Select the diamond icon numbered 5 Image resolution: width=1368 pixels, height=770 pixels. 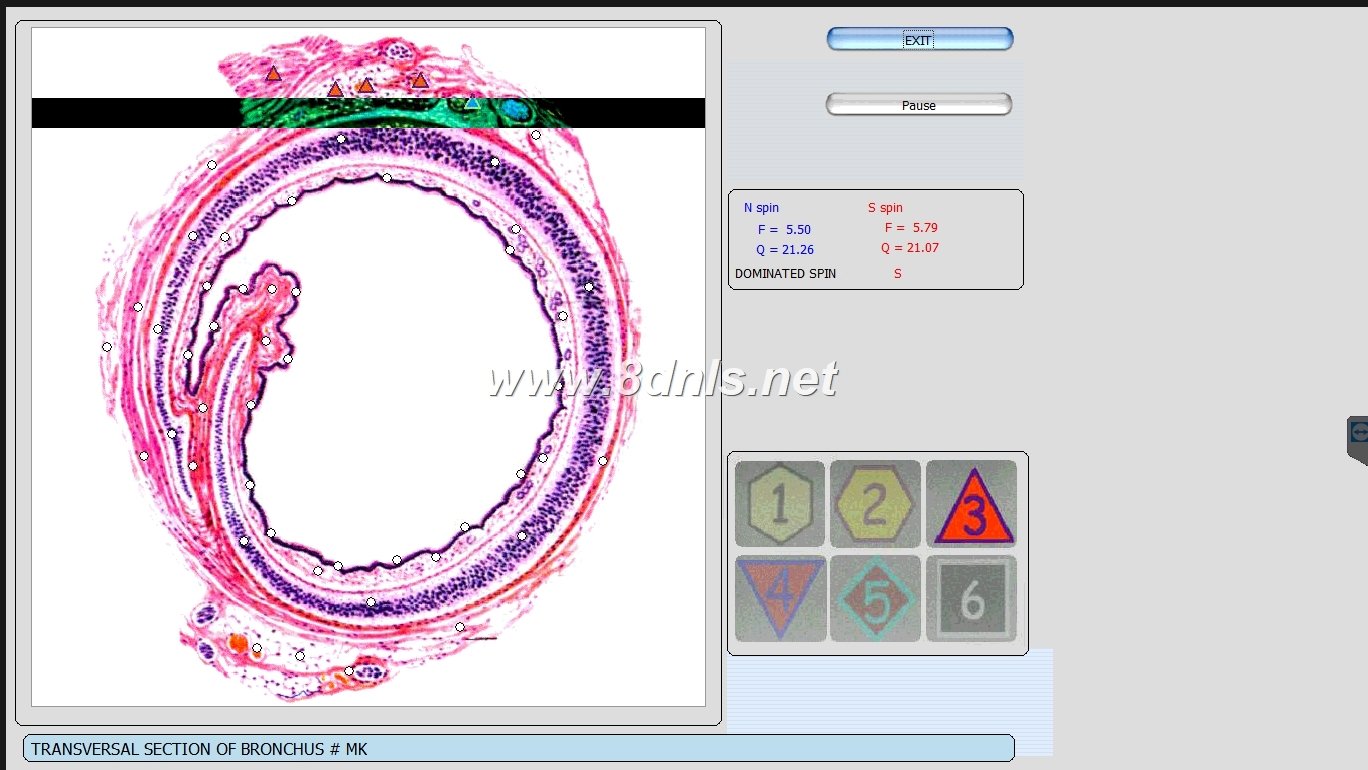[x=875, y=598]
